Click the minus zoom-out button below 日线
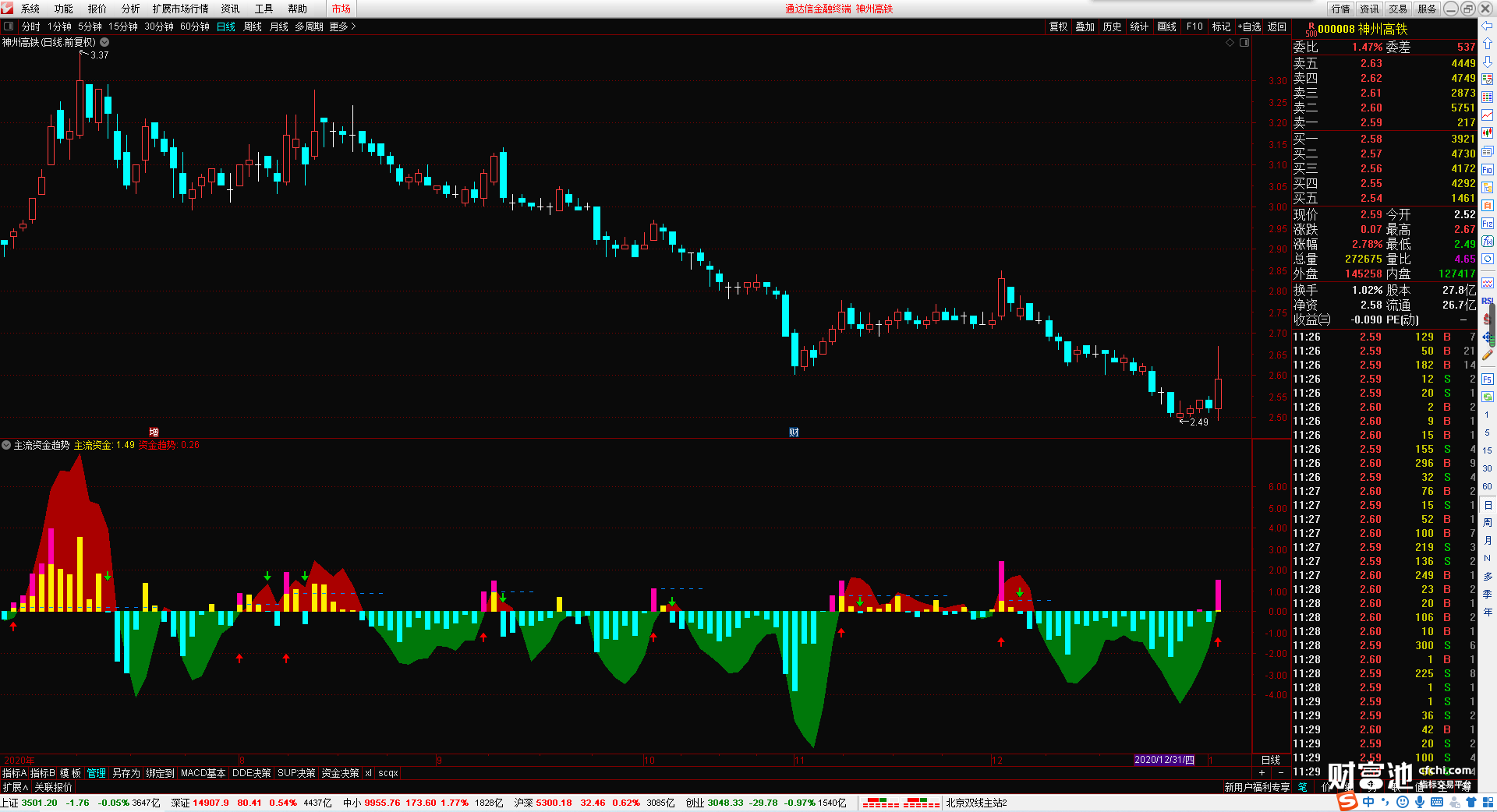The width and height of the screenshot is (1497, 812). (1280, 772)
